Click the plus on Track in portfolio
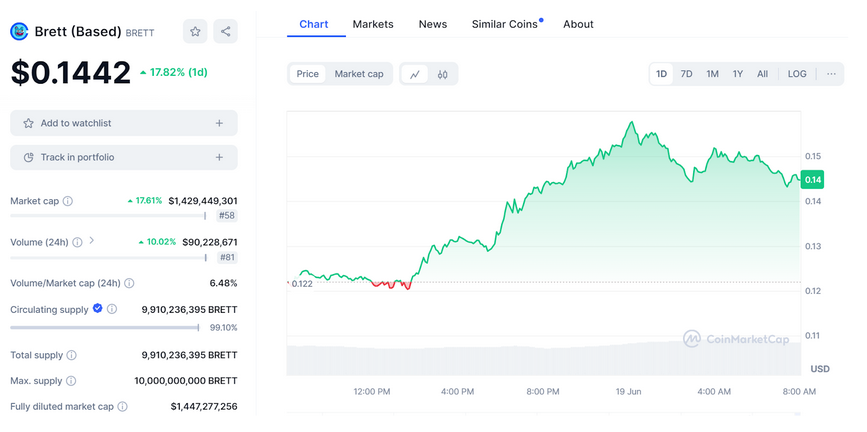This screenshot has width=867, height=432. (220, 158)
